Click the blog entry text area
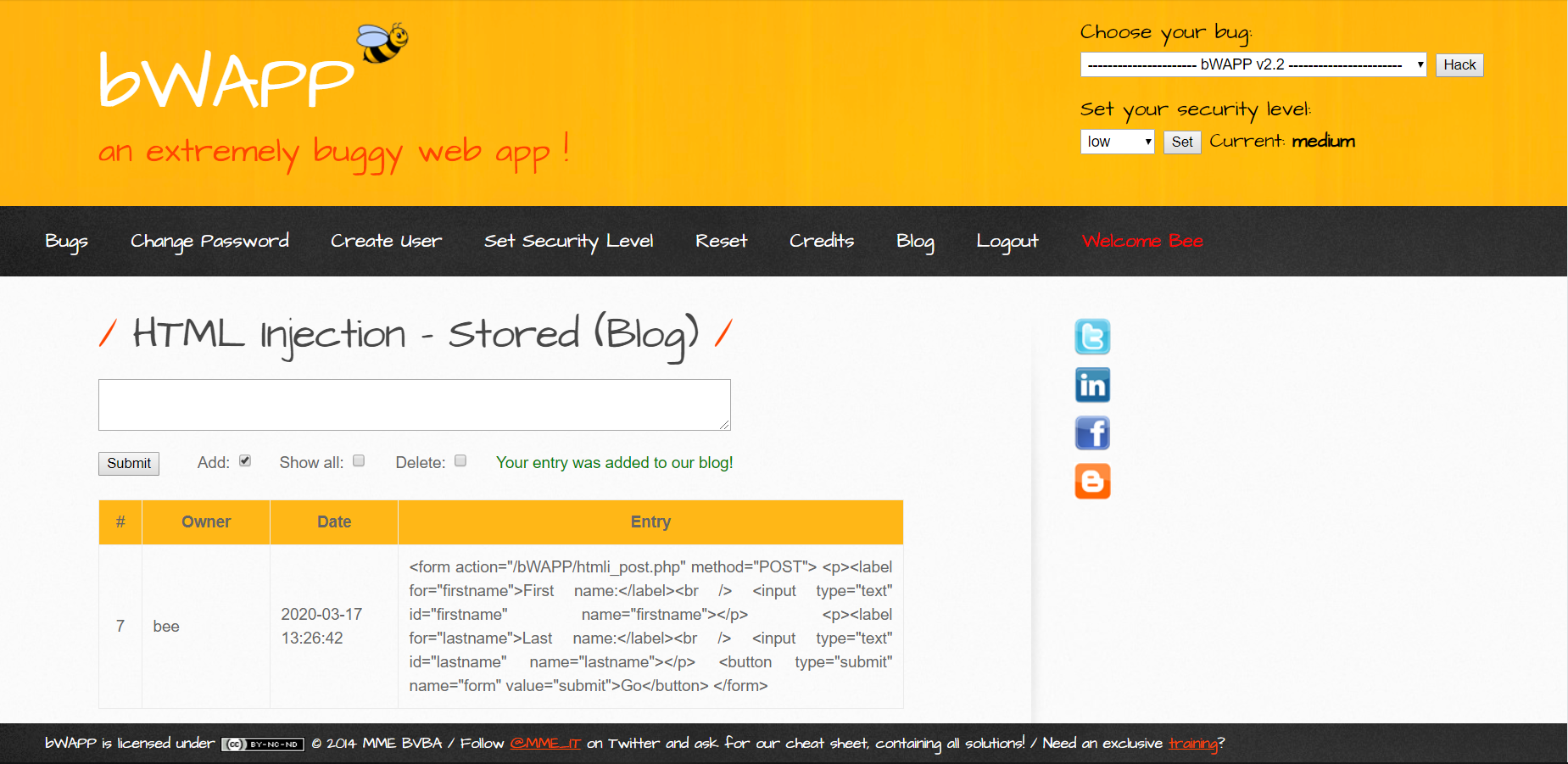Image resolution: width=1568 pixels, height=764 pixels. click(415, 404)
